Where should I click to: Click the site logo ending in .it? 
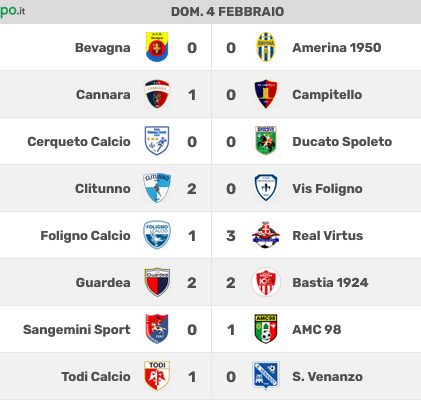tap(12, 10)
